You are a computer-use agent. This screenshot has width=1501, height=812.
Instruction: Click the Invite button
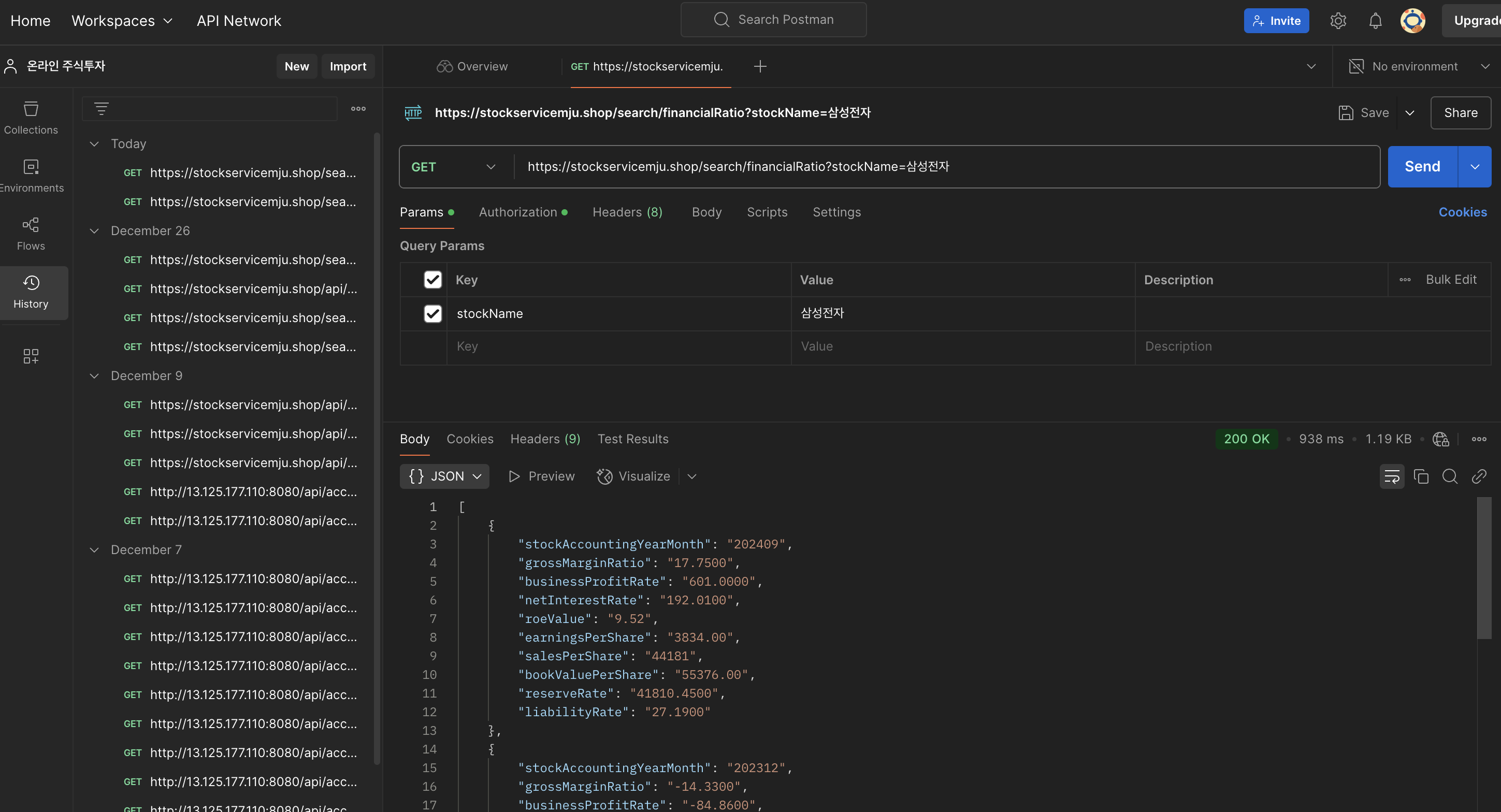click(x=1276, y=21)
